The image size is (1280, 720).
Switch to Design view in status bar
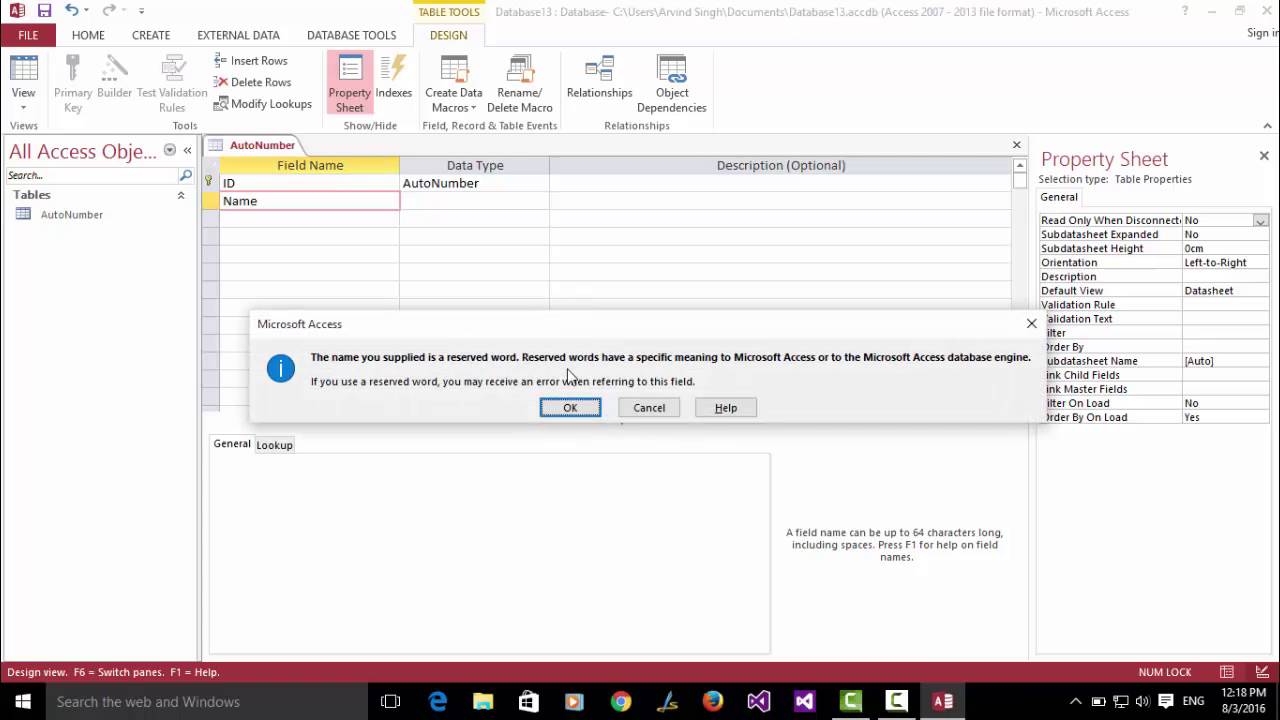(x=1260, y=672)
